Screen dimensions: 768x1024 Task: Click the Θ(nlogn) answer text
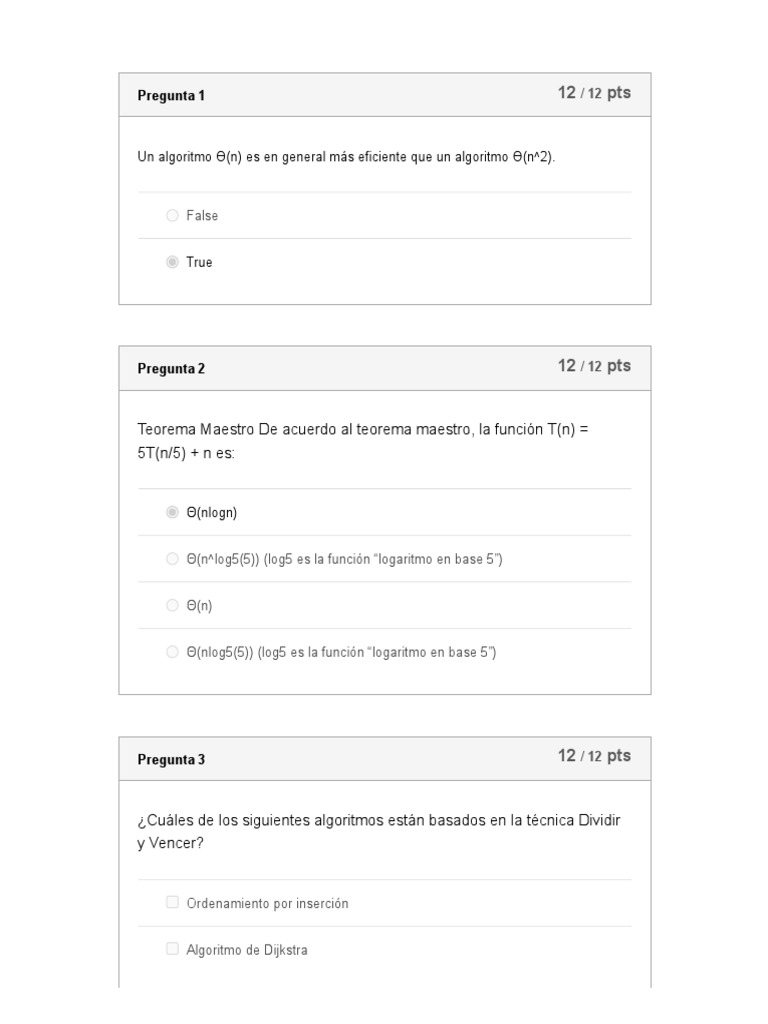pyautogui.click(x=212, y=512)
